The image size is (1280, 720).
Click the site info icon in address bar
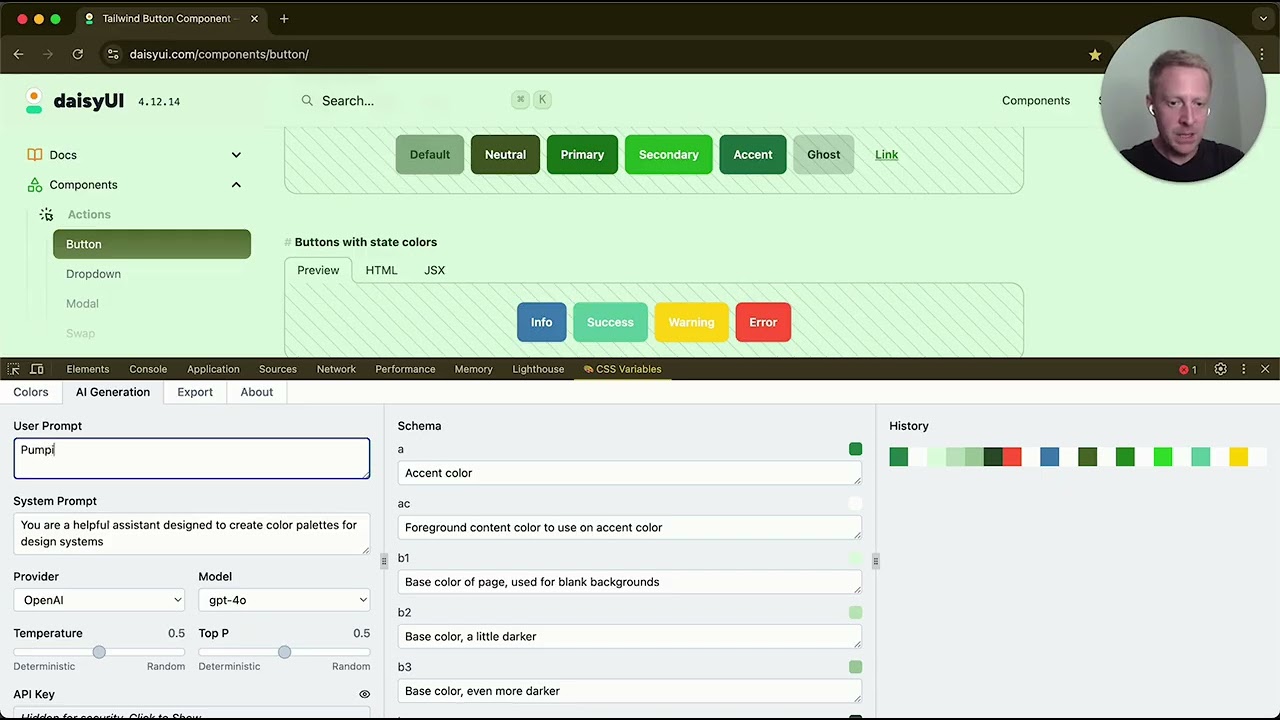[x=112, y=54]
